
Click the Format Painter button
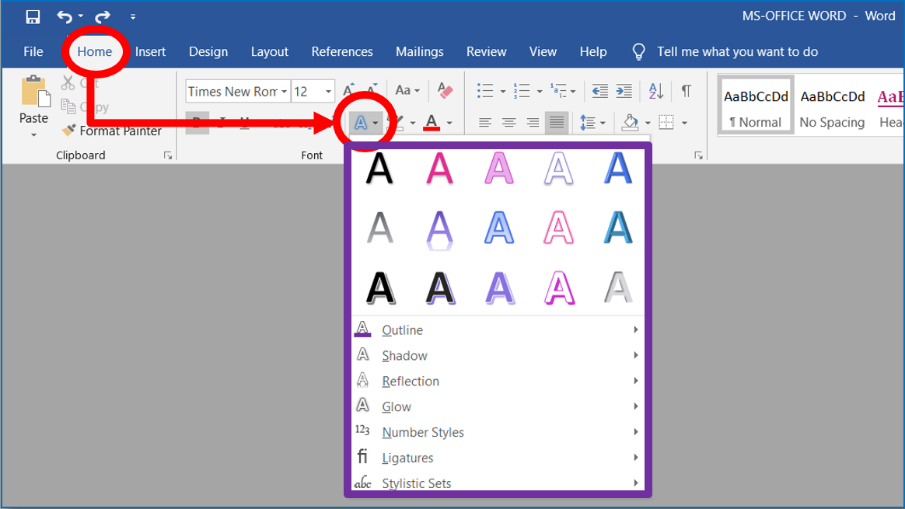point(113,131)
